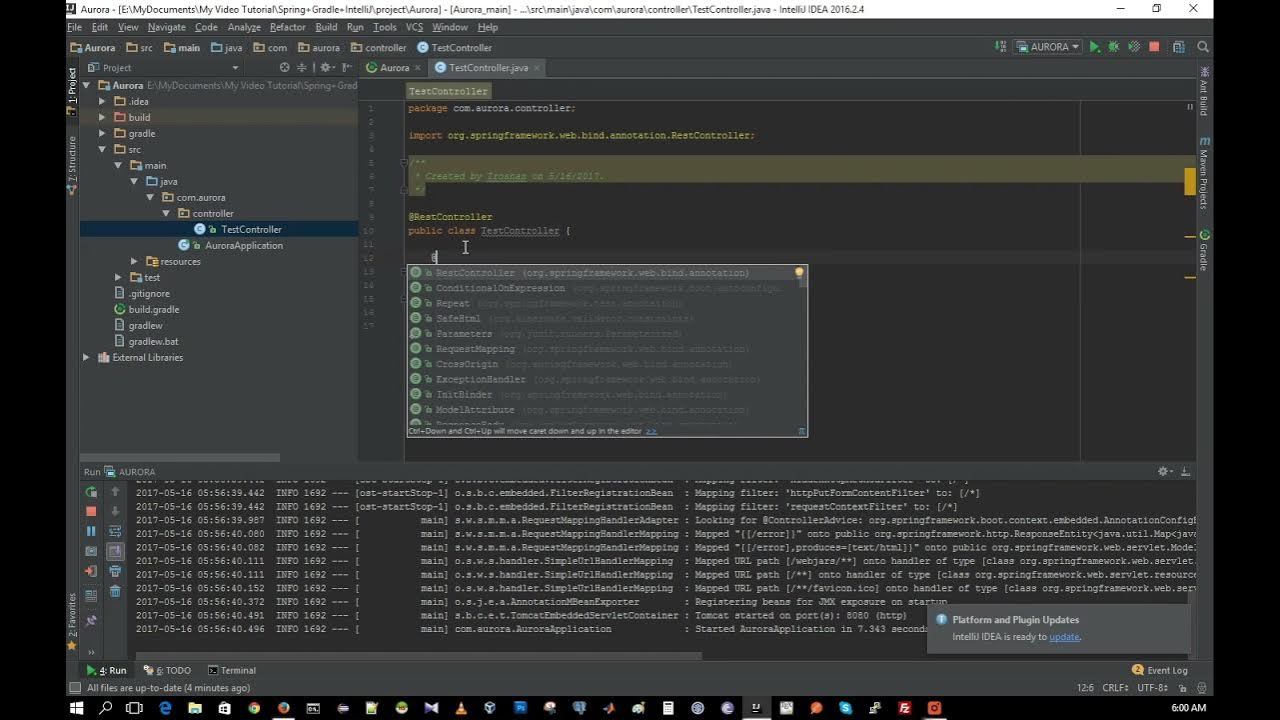Stop the process in the Run panel
The width and height of the screenshot is (1280, 720).
pyautogui.click(x=91, y=511)
